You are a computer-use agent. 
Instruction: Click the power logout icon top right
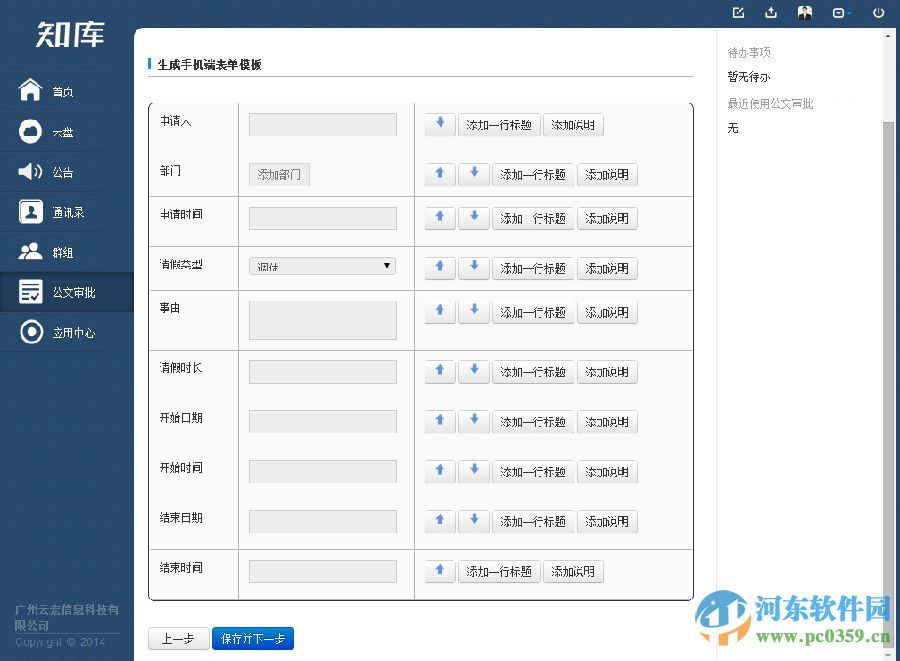point(878,13)
